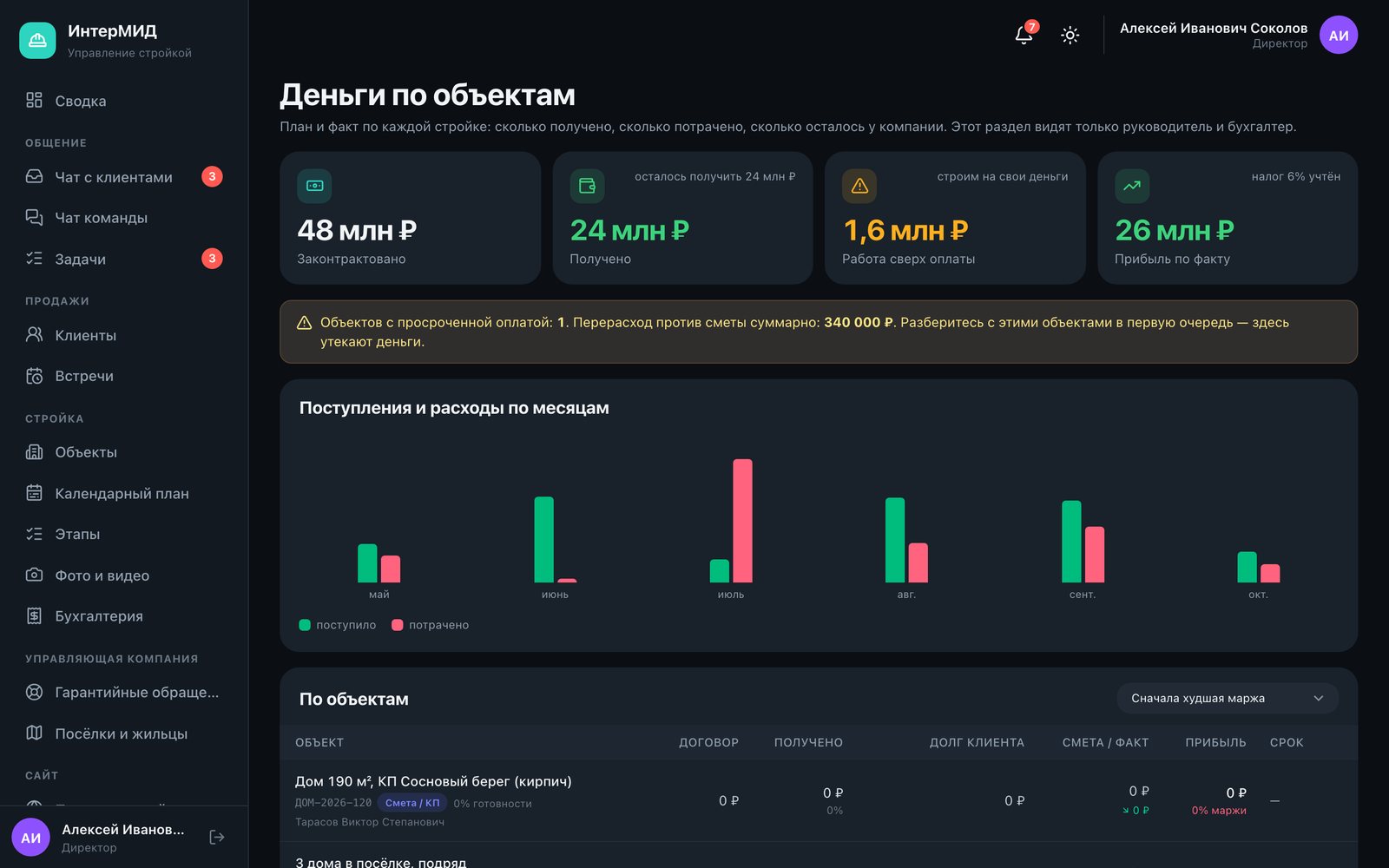Click green поступило legend swatch
The width and height of the screenshot is (1389, 868).
pyautogui.click(x=305, y=625)
